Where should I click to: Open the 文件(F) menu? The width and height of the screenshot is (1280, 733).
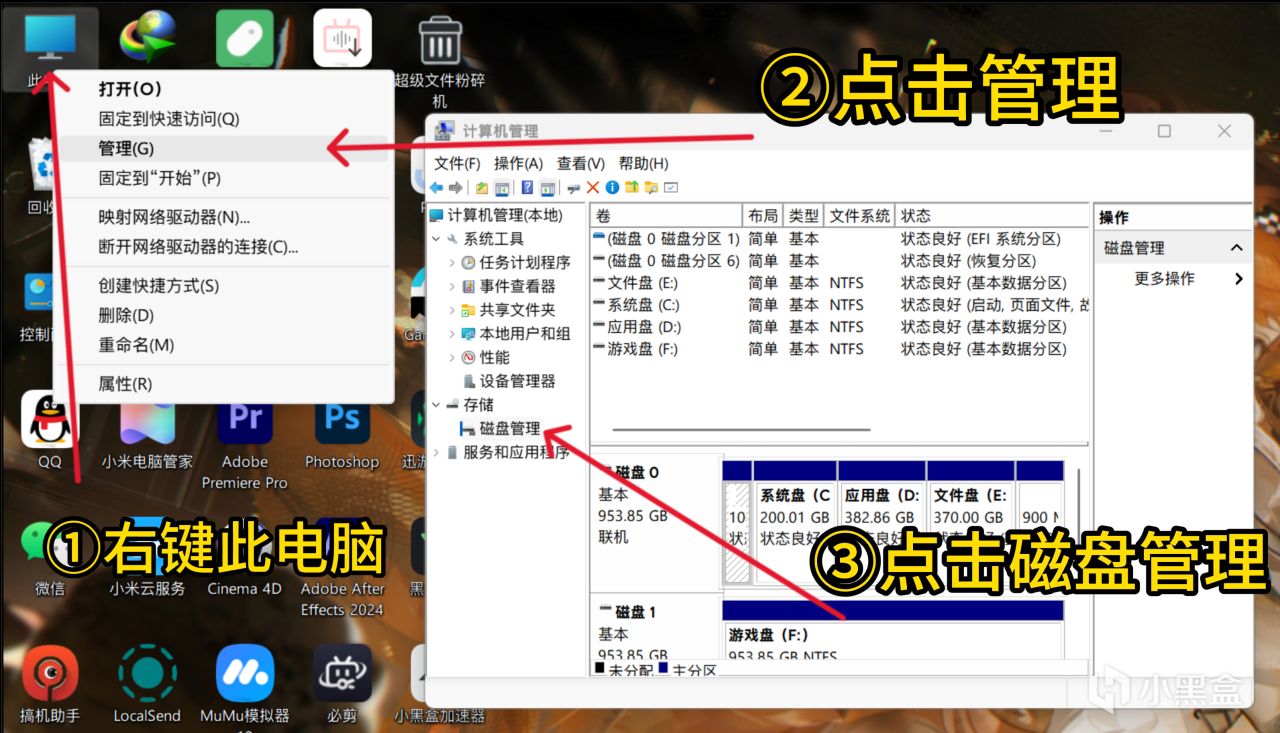tap(457, 163)
